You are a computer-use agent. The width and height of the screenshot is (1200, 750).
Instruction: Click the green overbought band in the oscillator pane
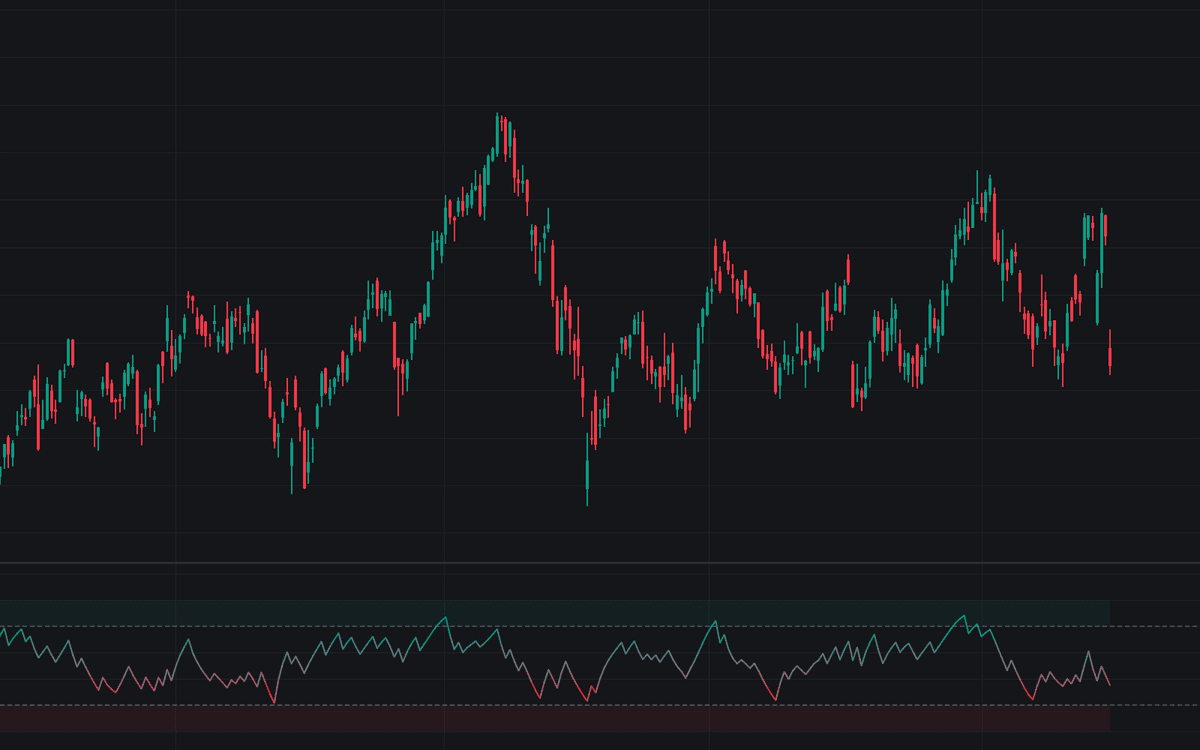point(555,613)
